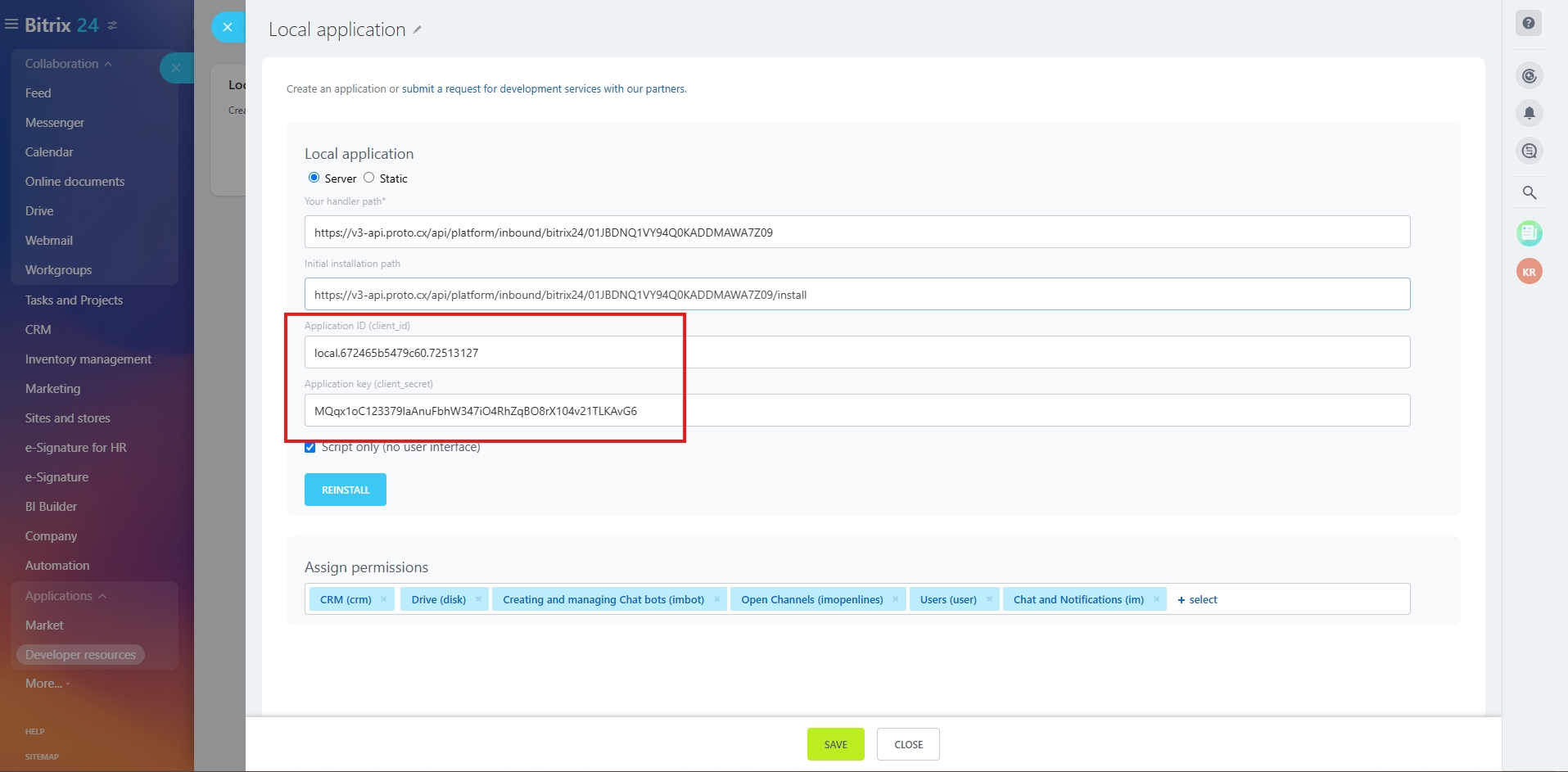The image size is (1568, 772).
Task: Click the help question mark icon
Action: (1528, 23)
